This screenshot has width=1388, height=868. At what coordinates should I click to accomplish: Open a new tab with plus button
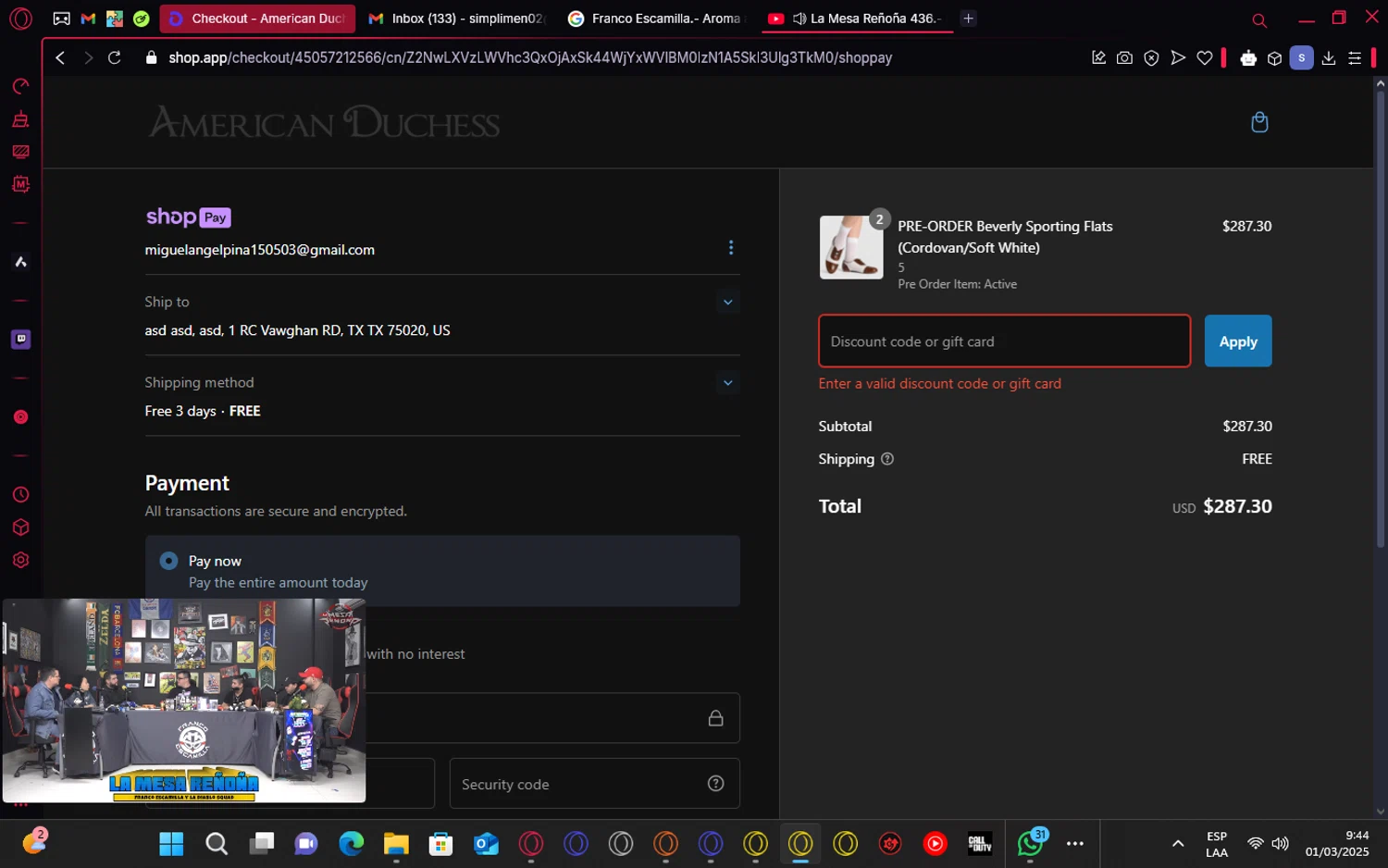[968, 19]
